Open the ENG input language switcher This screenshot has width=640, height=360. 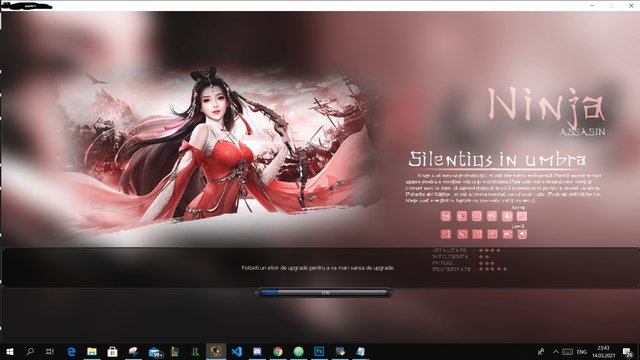pos(582,351)
